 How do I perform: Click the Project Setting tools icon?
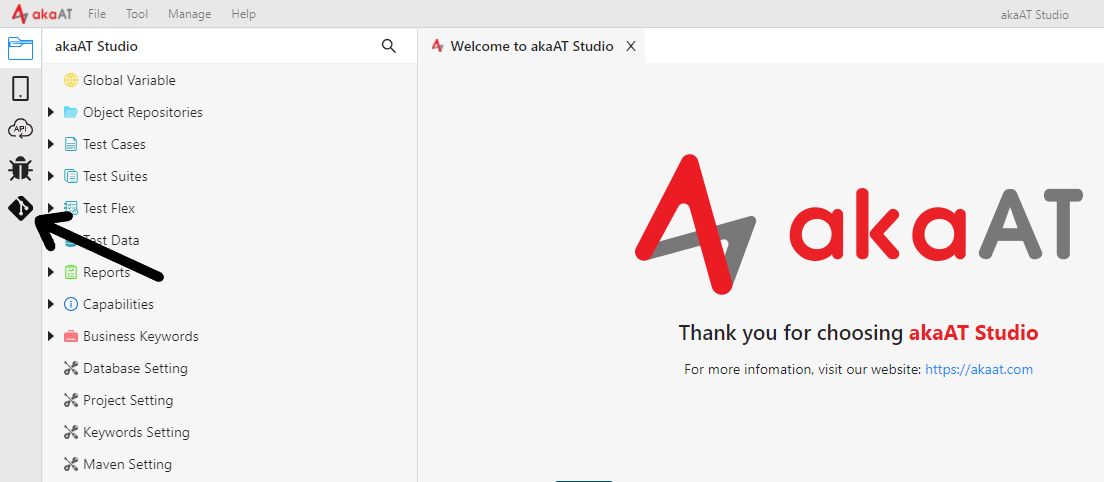click(70, 400)
